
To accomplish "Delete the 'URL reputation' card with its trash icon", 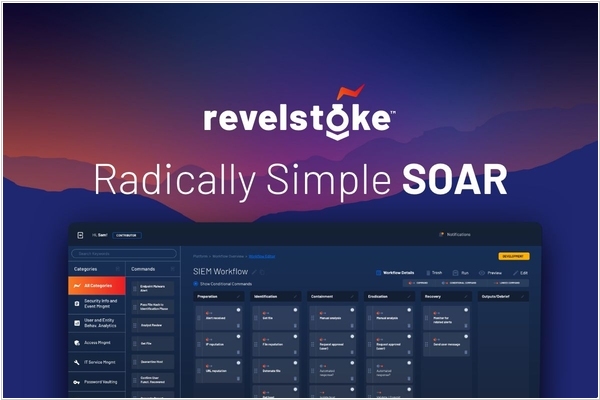I will click(x=238, y=379).
